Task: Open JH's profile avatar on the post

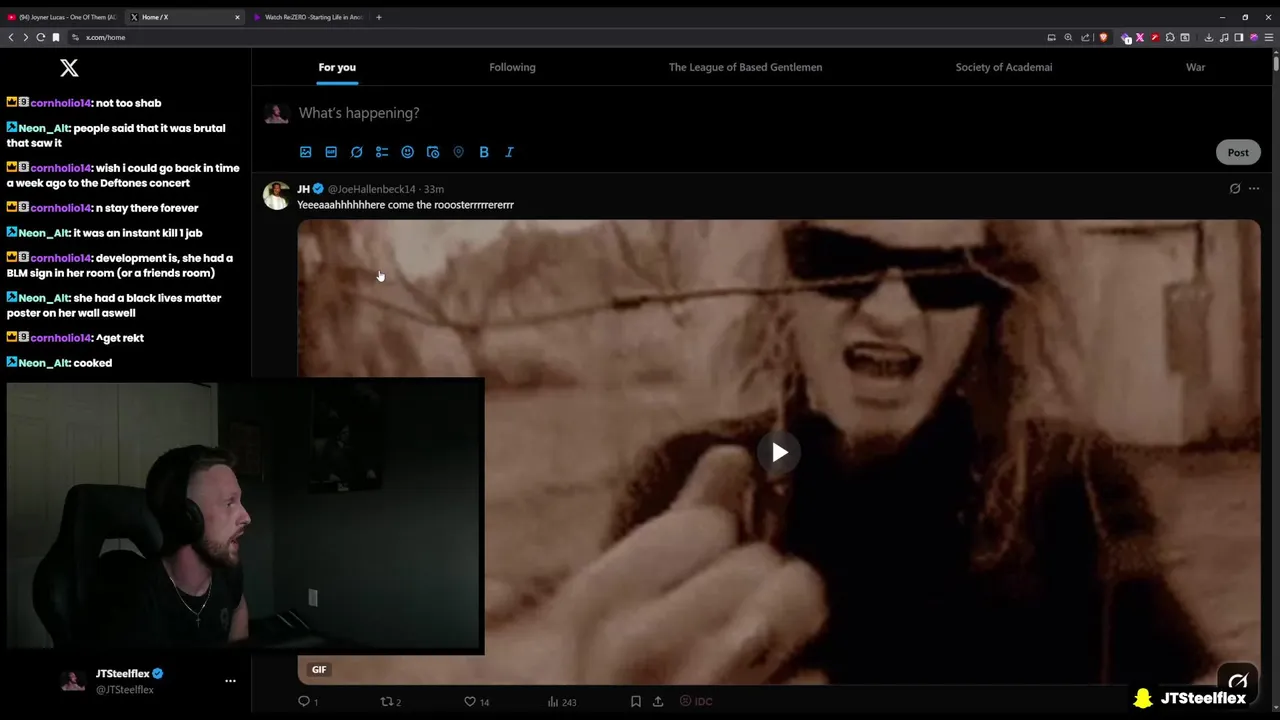Action: tap(277, 195)
